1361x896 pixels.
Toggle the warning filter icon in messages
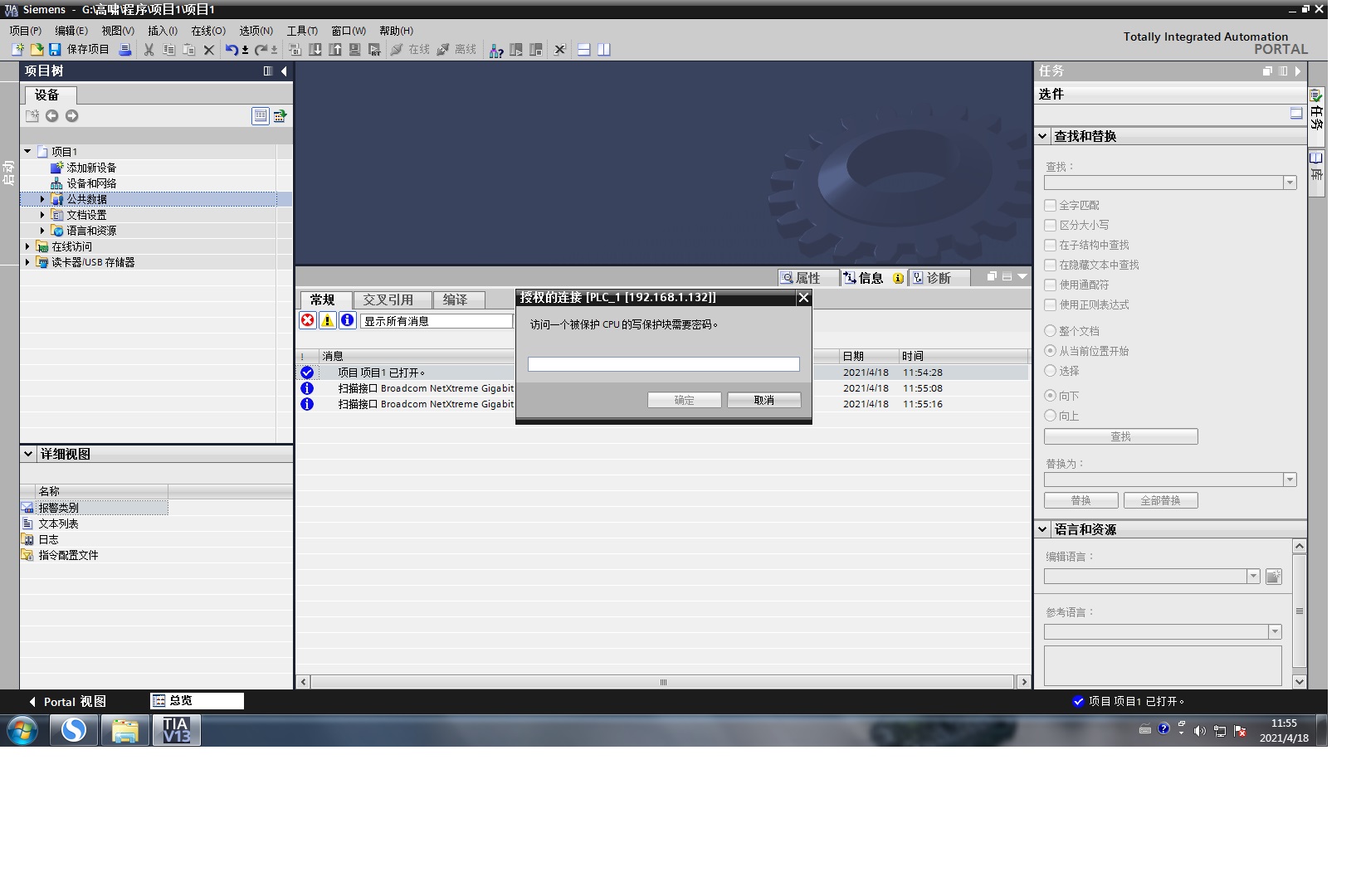(328, 321)
